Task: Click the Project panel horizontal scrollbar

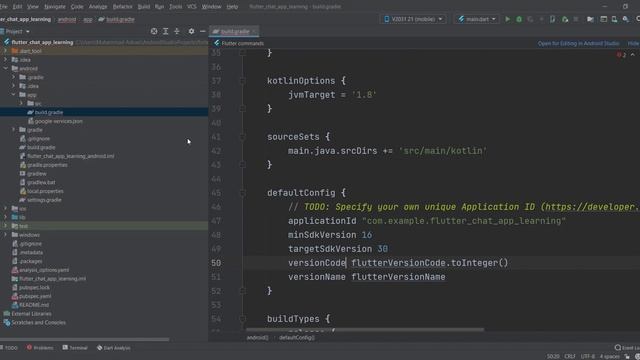Action: tap(84, 339)
